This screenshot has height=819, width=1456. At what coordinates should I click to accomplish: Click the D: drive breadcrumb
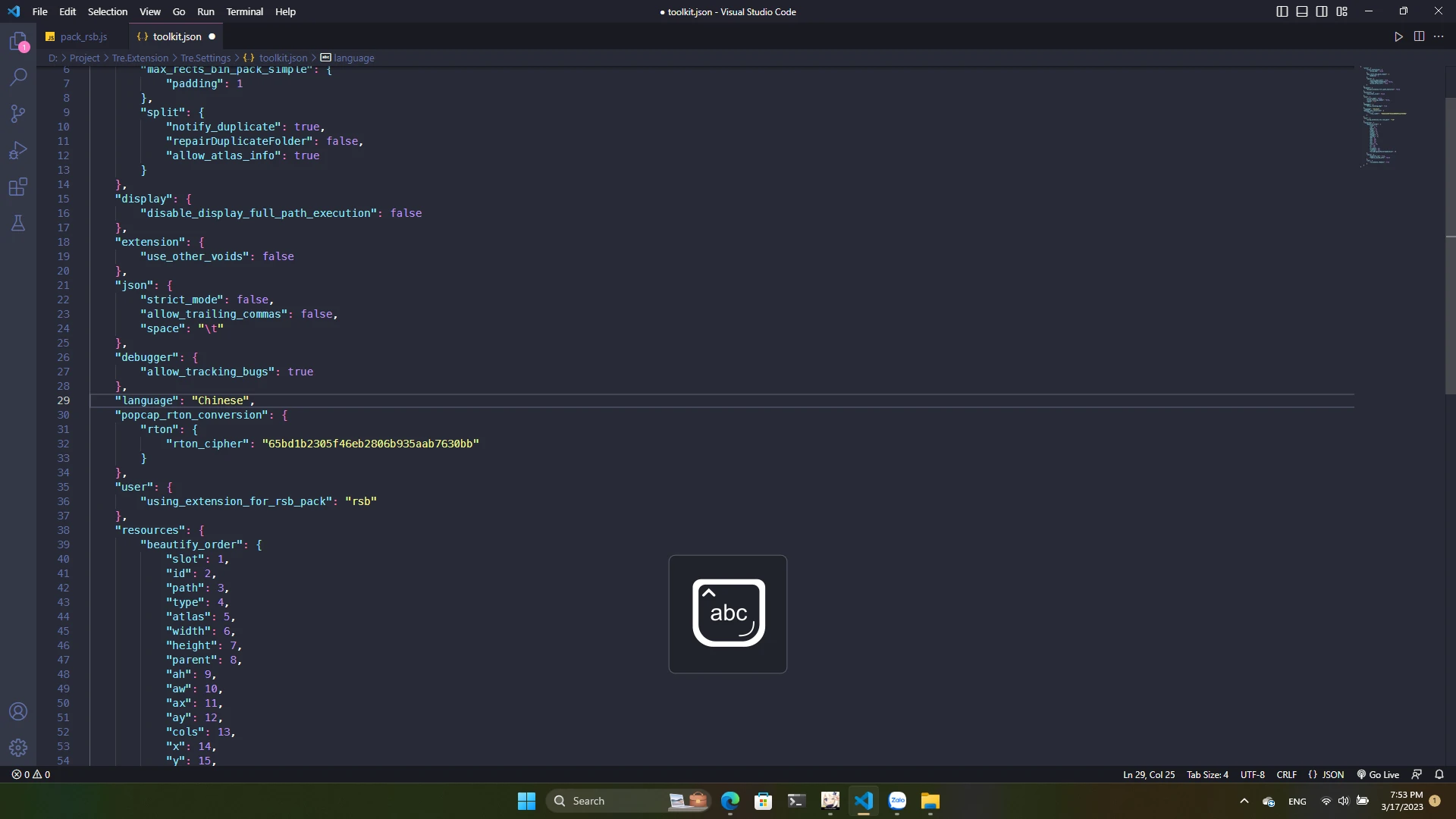(x=53, y=58)
